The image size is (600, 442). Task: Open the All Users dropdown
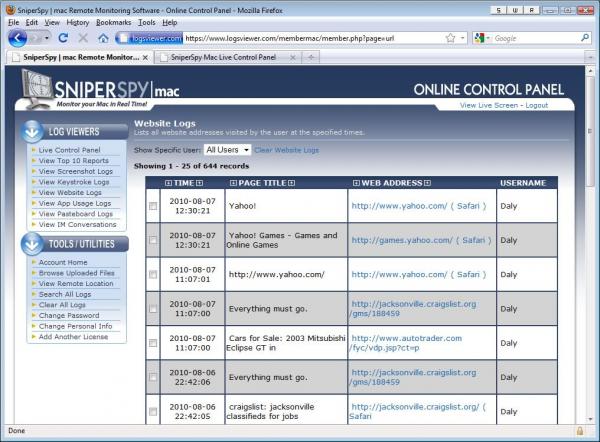(x=227, y=150)
